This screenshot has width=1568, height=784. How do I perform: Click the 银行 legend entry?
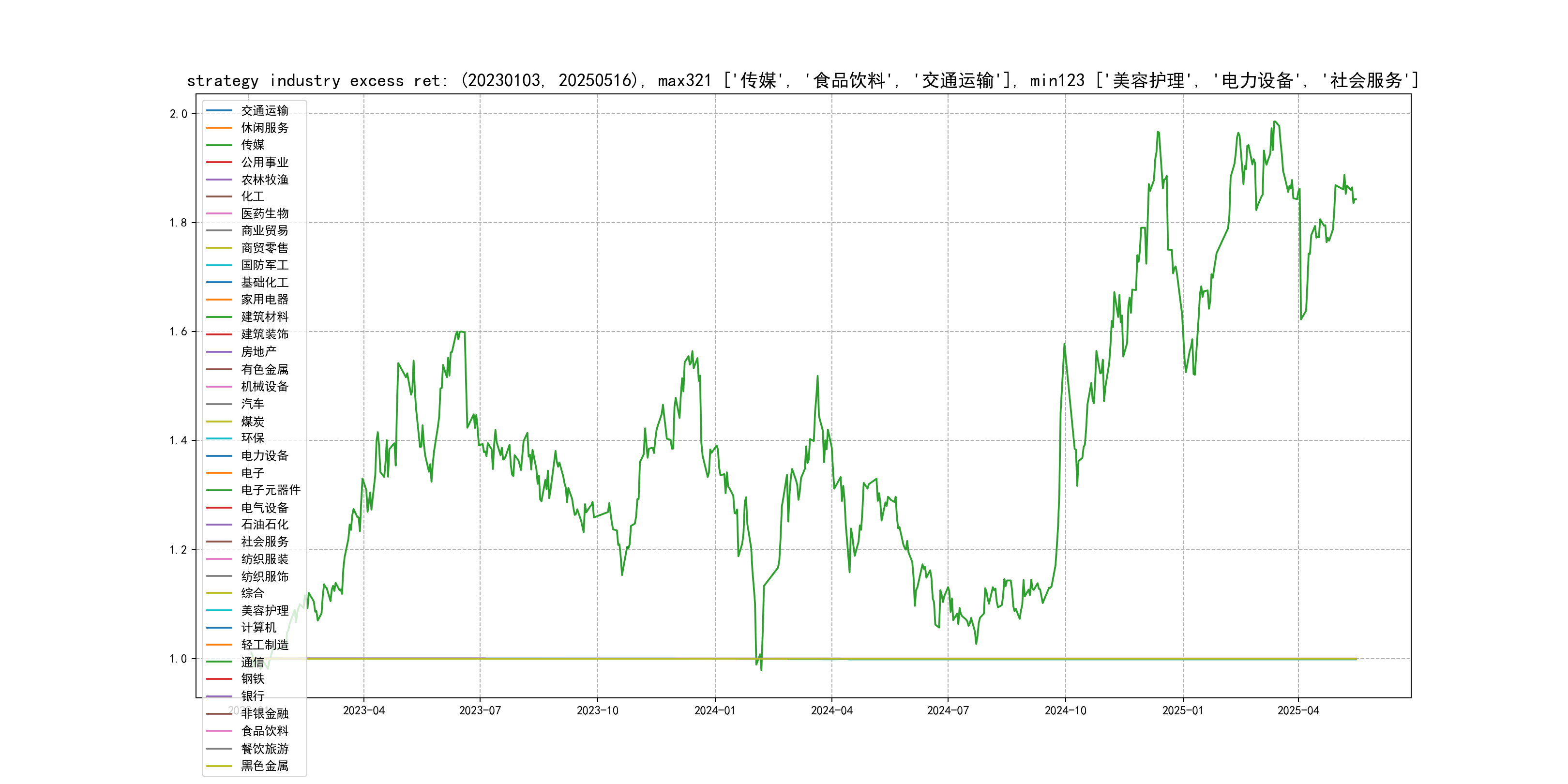point(253,696)
